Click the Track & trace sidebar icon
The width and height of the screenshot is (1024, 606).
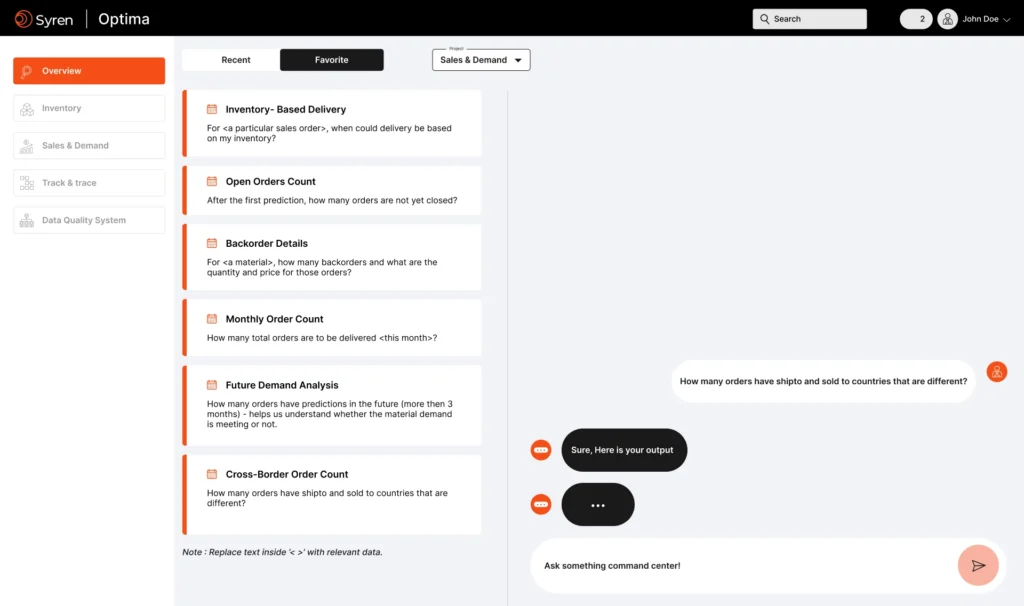point(27,183)
